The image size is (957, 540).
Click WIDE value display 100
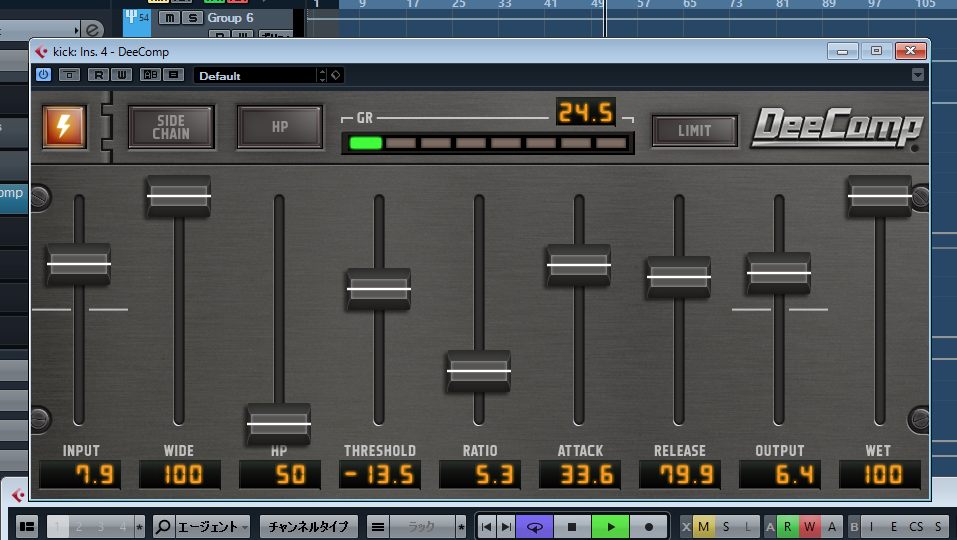tap(180, 475)
